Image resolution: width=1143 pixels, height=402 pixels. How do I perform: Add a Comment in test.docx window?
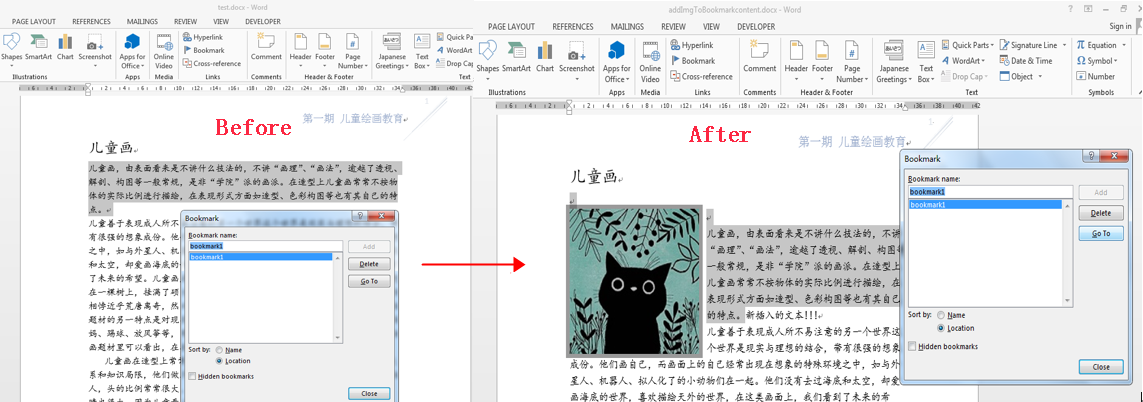pyautogui.click(x=266, y=47)
